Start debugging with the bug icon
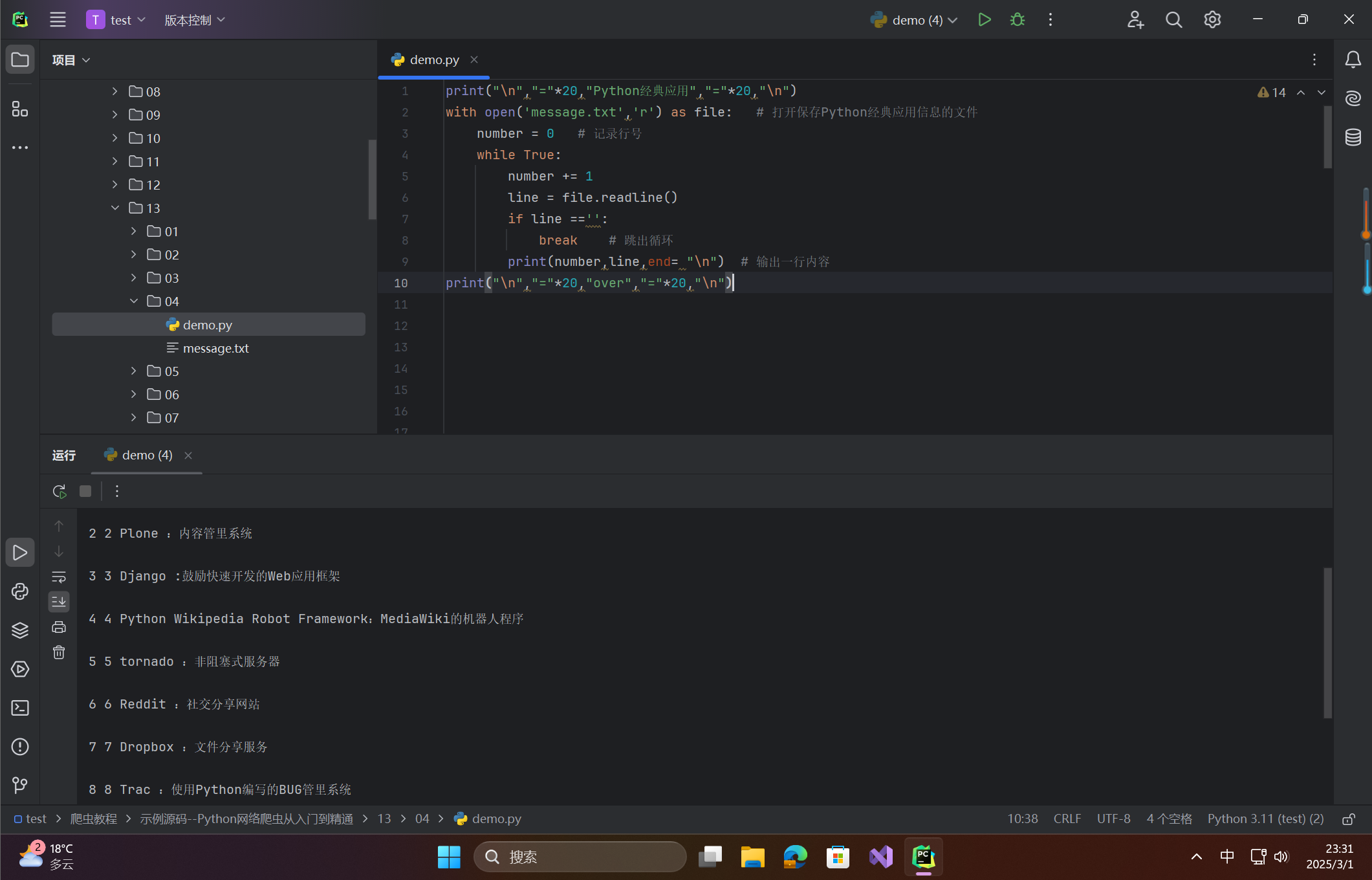This screenshot has height=880, width=1372. (x=1017, y=20)
